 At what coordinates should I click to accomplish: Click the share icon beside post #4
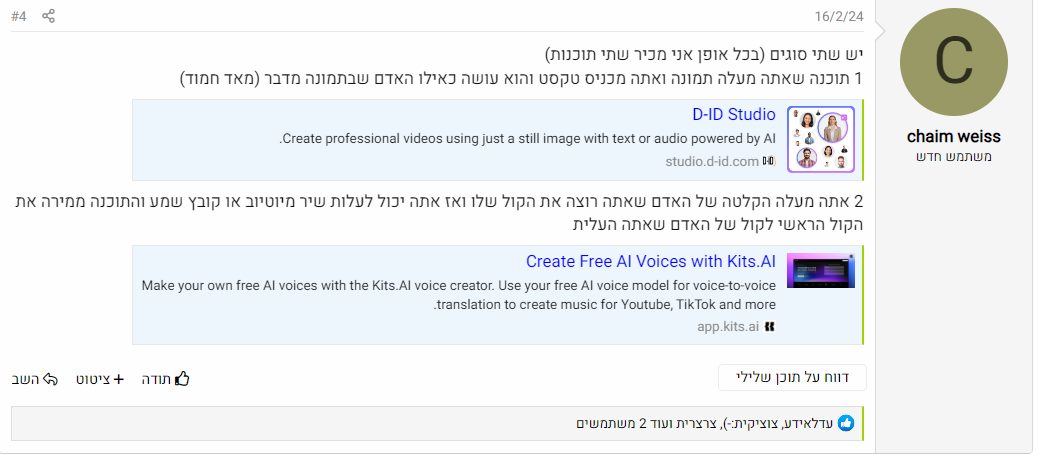click(x=49, y=16)
